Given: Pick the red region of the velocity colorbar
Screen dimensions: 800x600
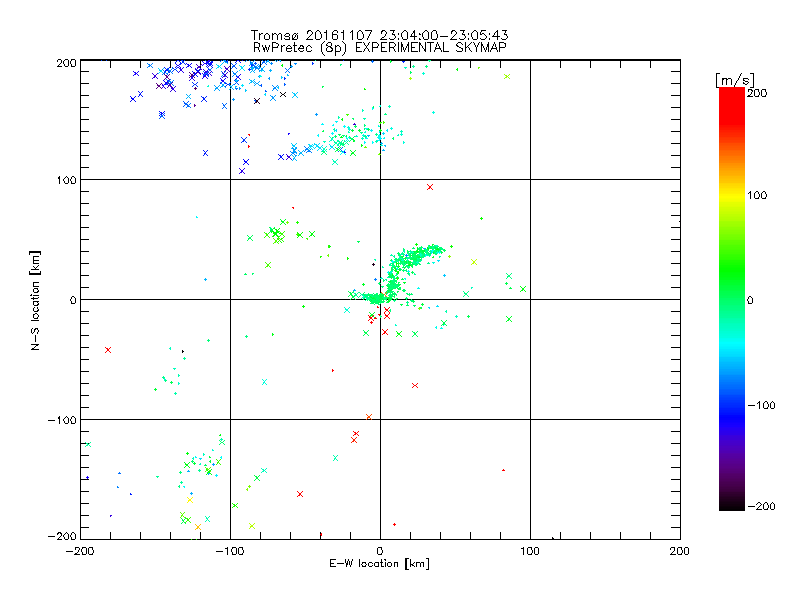Looking at the screenshot, I should click(732, 105).
